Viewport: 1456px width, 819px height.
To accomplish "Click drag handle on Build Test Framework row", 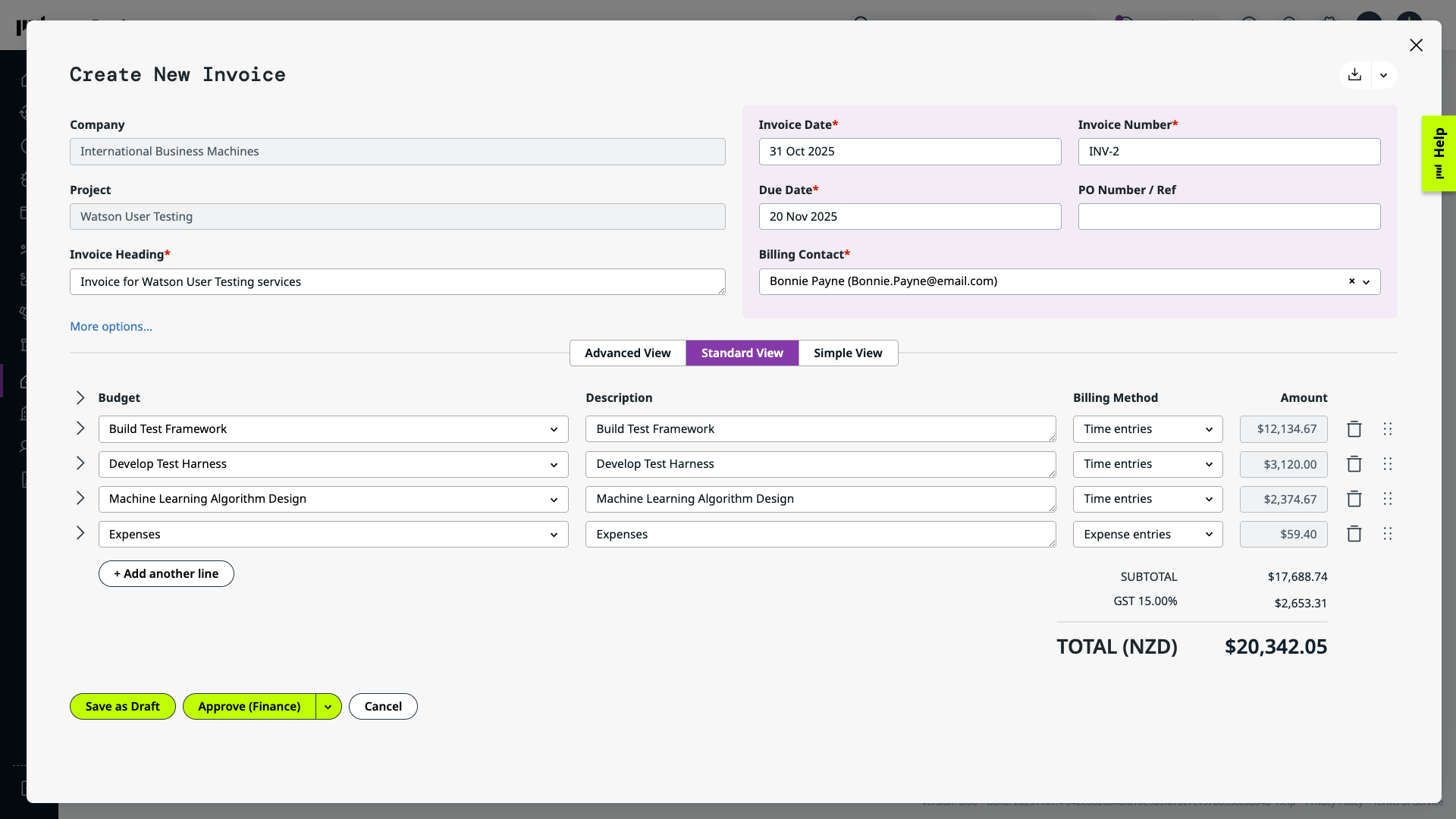I will click(x=1387, y=429).
